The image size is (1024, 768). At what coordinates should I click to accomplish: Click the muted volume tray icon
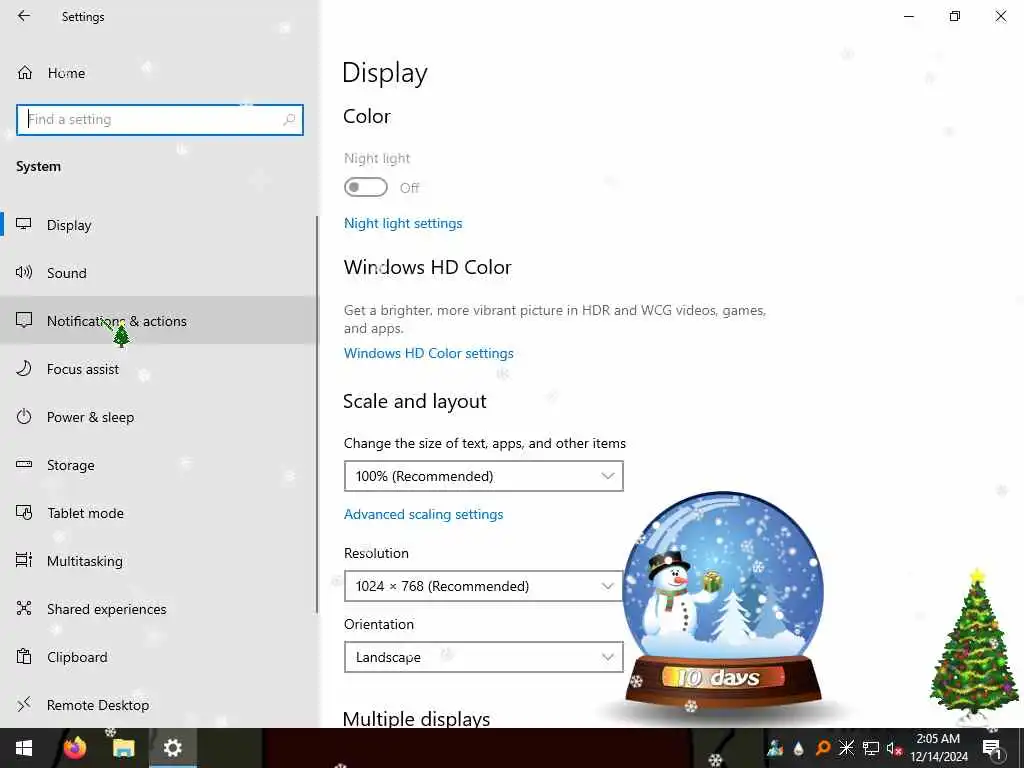click(894, 748)
